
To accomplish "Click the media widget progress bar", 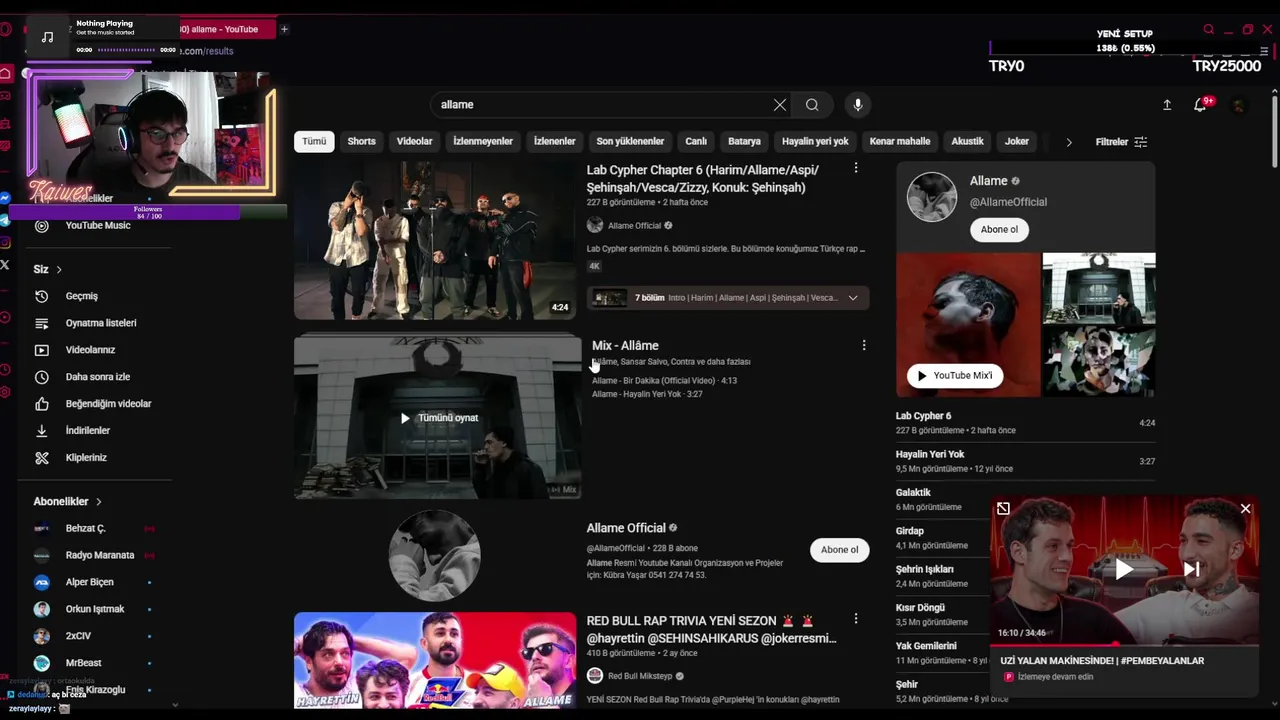I will 127,50.
